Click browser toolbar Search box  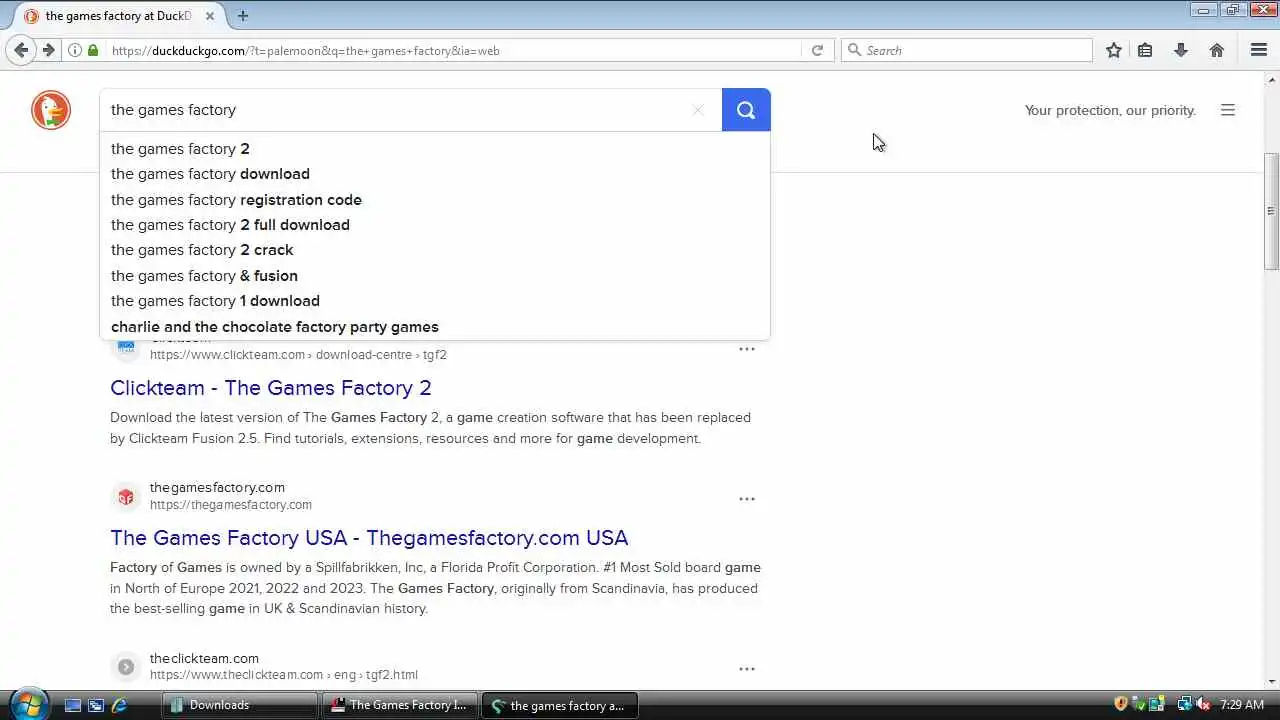(x=968, y=50)
